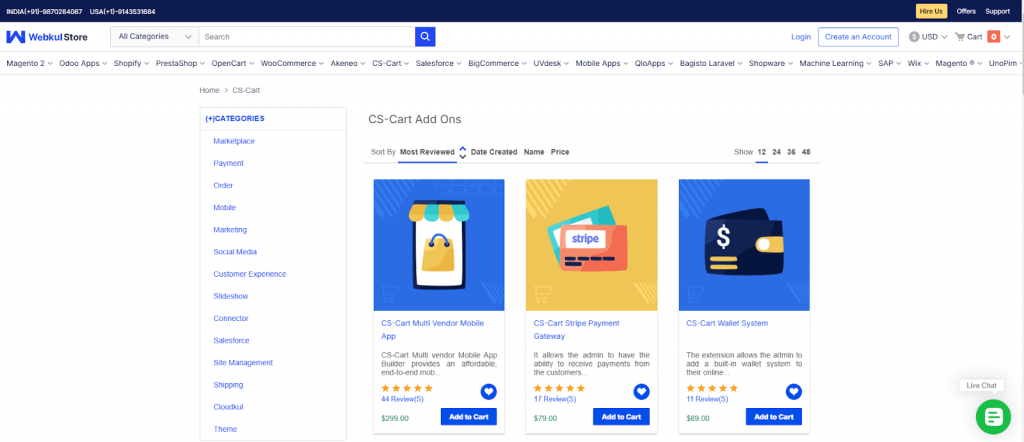Show 24 products per page
1024x442 pixels.
click(776, 152)
